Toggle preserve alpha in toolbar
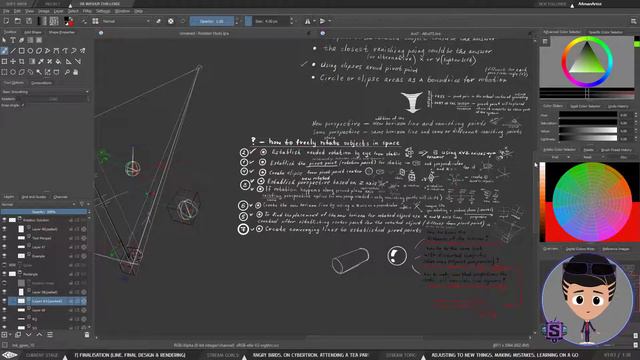This screenshot has width=640, height=360. (171, 21)
